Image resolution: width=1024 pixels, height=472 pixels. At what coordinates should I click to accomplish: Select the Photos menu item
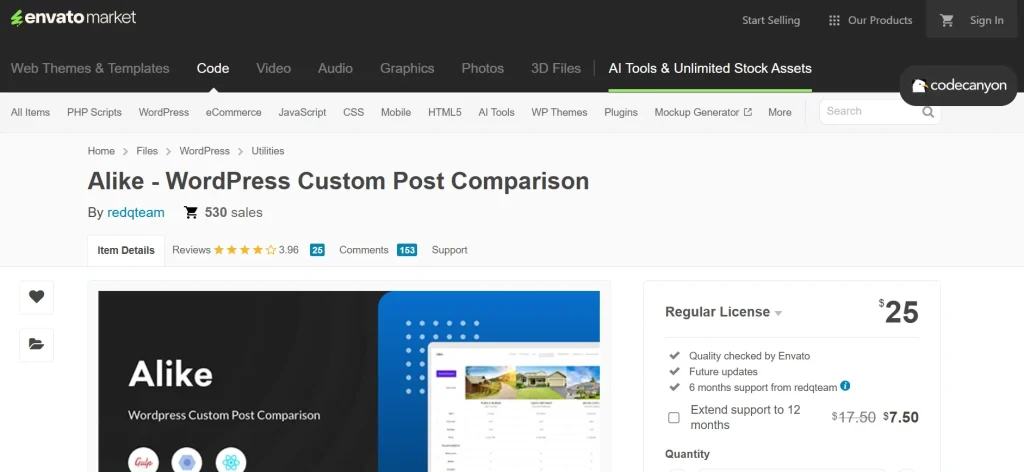[483, 69]
